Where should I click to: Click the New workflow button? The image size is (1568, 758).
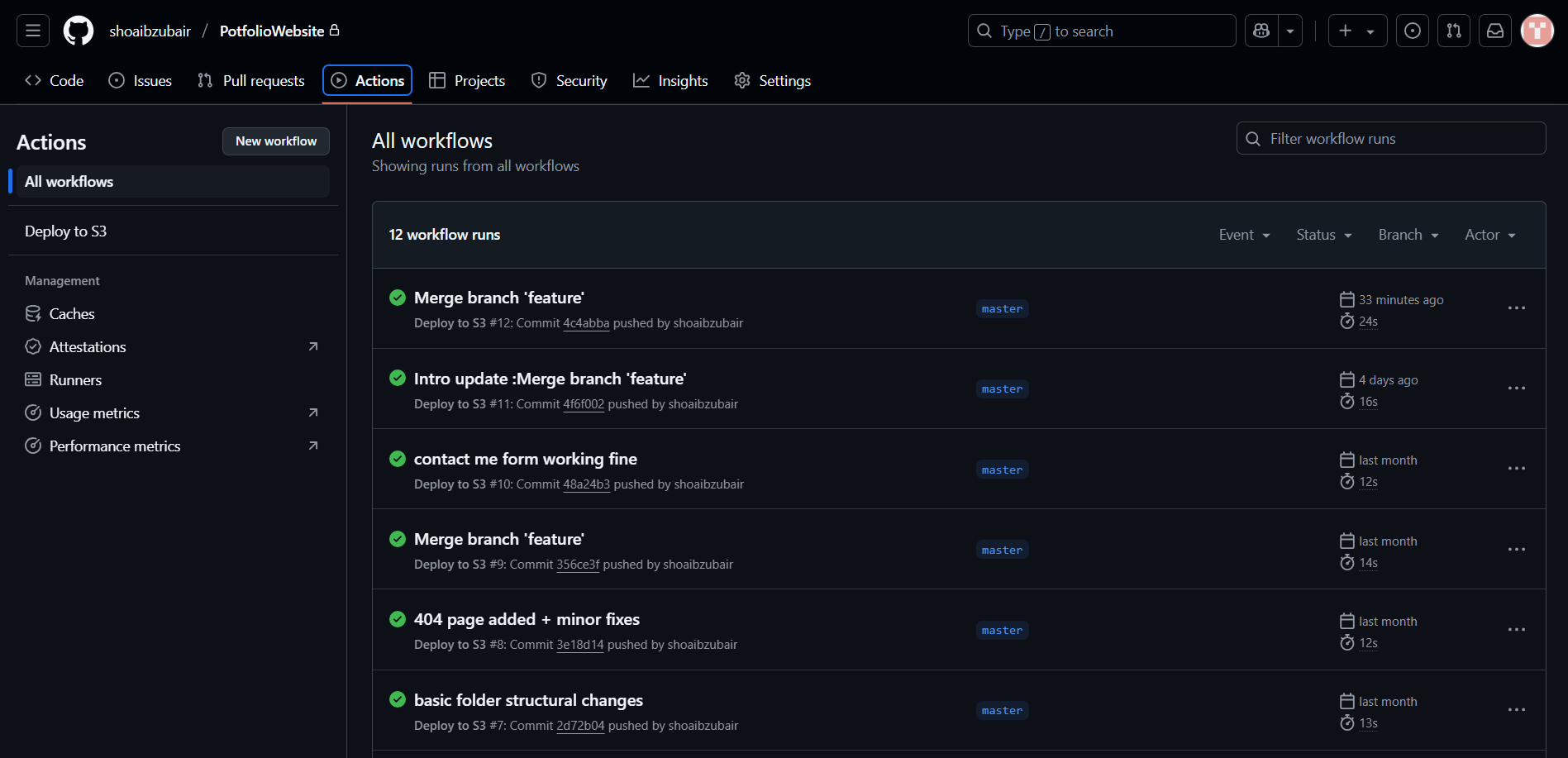(x=276, y=141)
